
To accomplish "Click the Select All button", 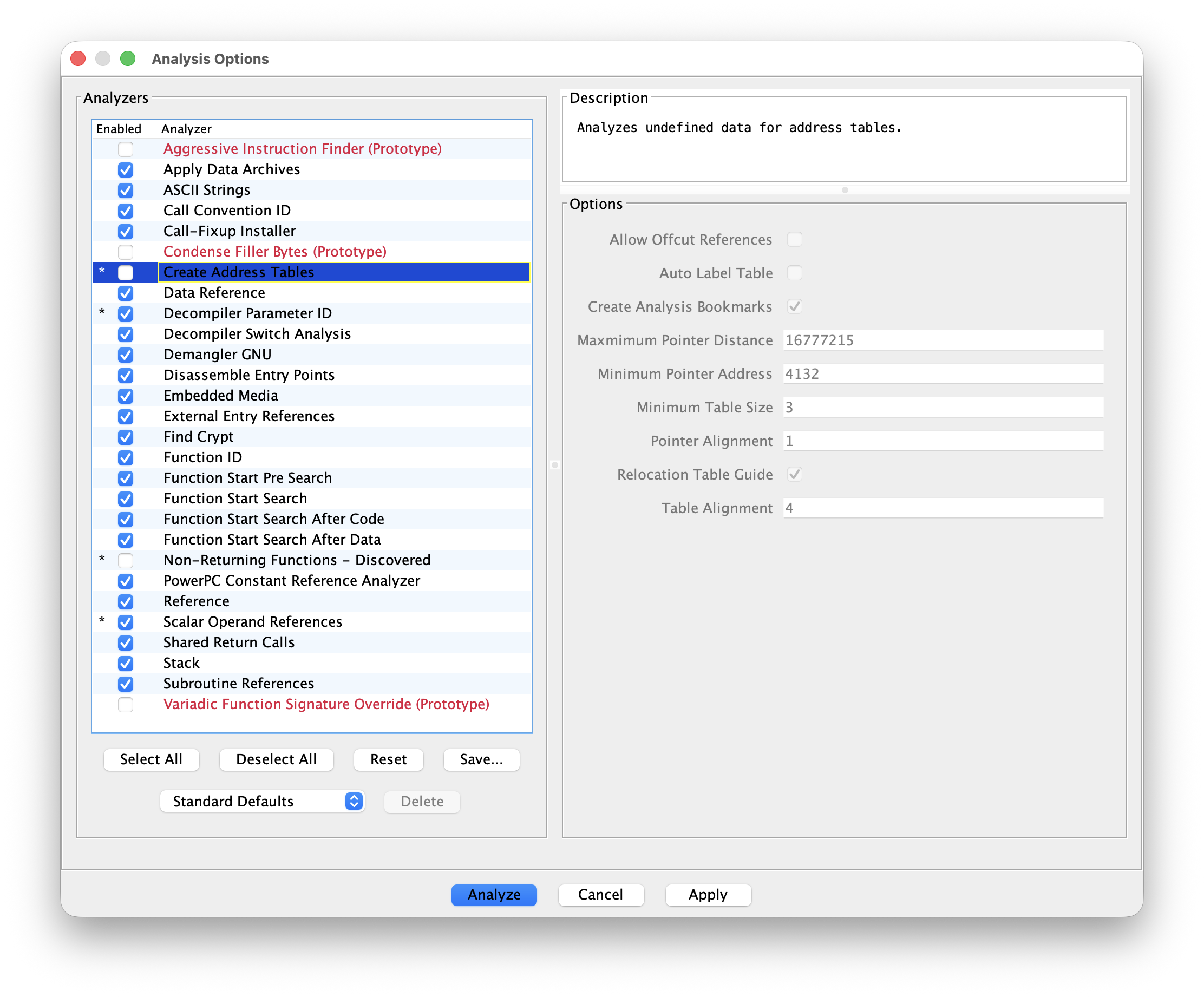I will pos(152,759).
